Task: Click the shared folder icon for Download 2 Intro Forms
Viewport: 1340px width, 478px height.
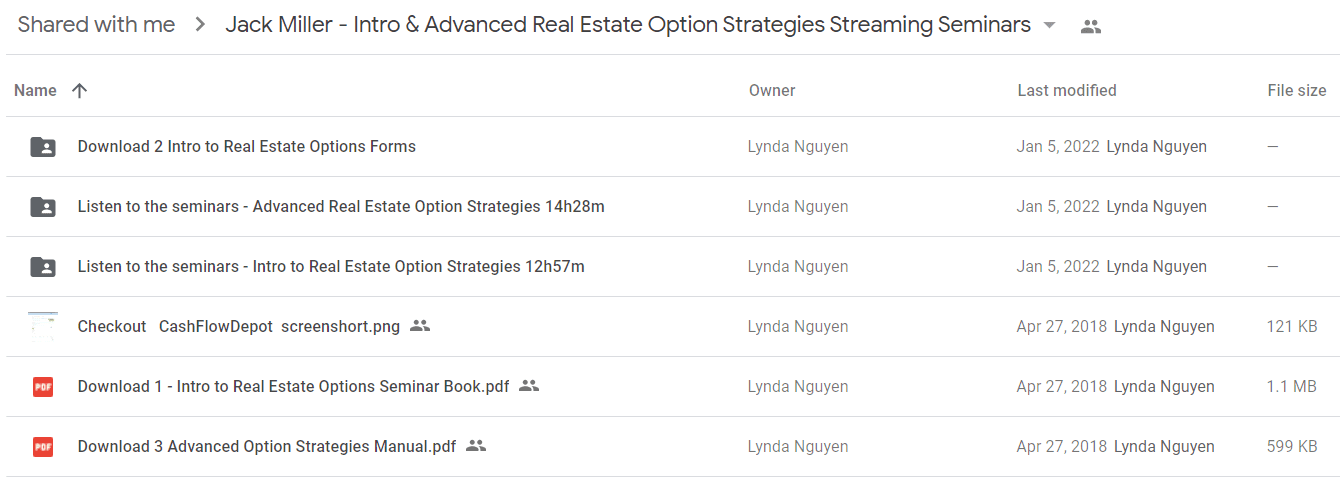Action: coord(43,147)
